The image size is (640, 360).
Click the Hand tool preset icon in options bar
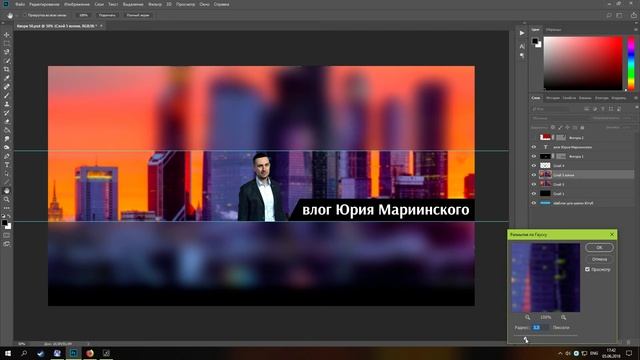[x=10, y=16]
